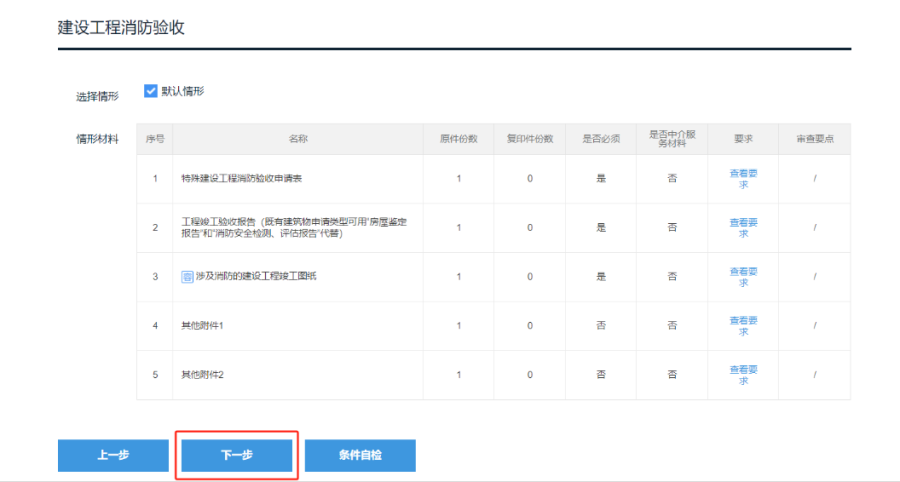The width and height of the screenshot is (900, 482).
Task: Open 查看要求 link for 其他附件1
Action: click(x=743, y=325)
